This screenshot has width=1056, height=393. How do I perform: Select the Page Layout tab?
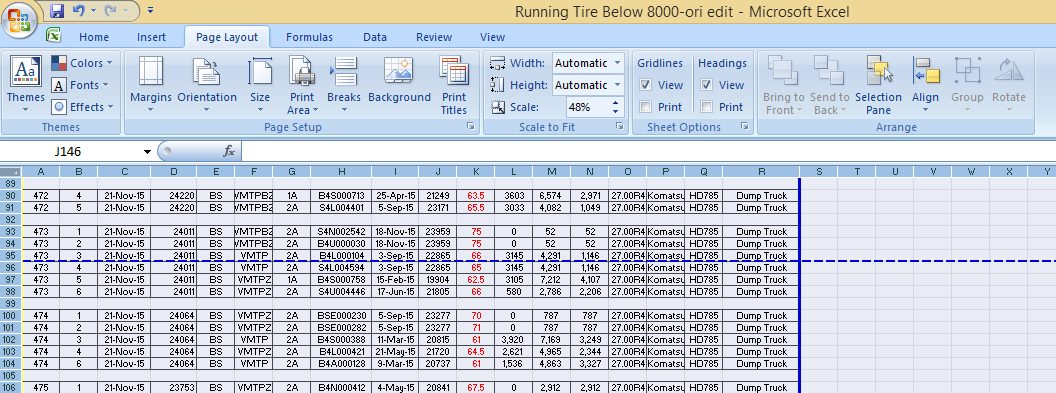227,37
